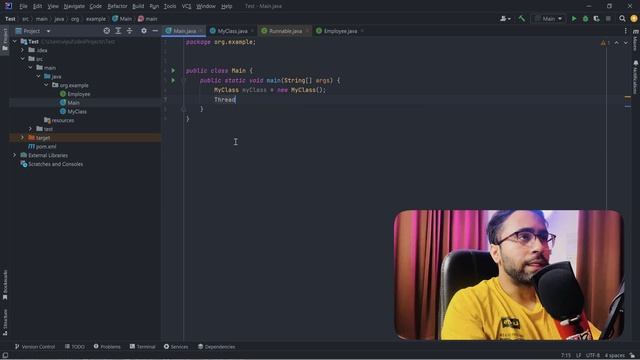640x360 pixels.
Task: Go to next highlighted error arrow
Action: click(x=625, y=43)
